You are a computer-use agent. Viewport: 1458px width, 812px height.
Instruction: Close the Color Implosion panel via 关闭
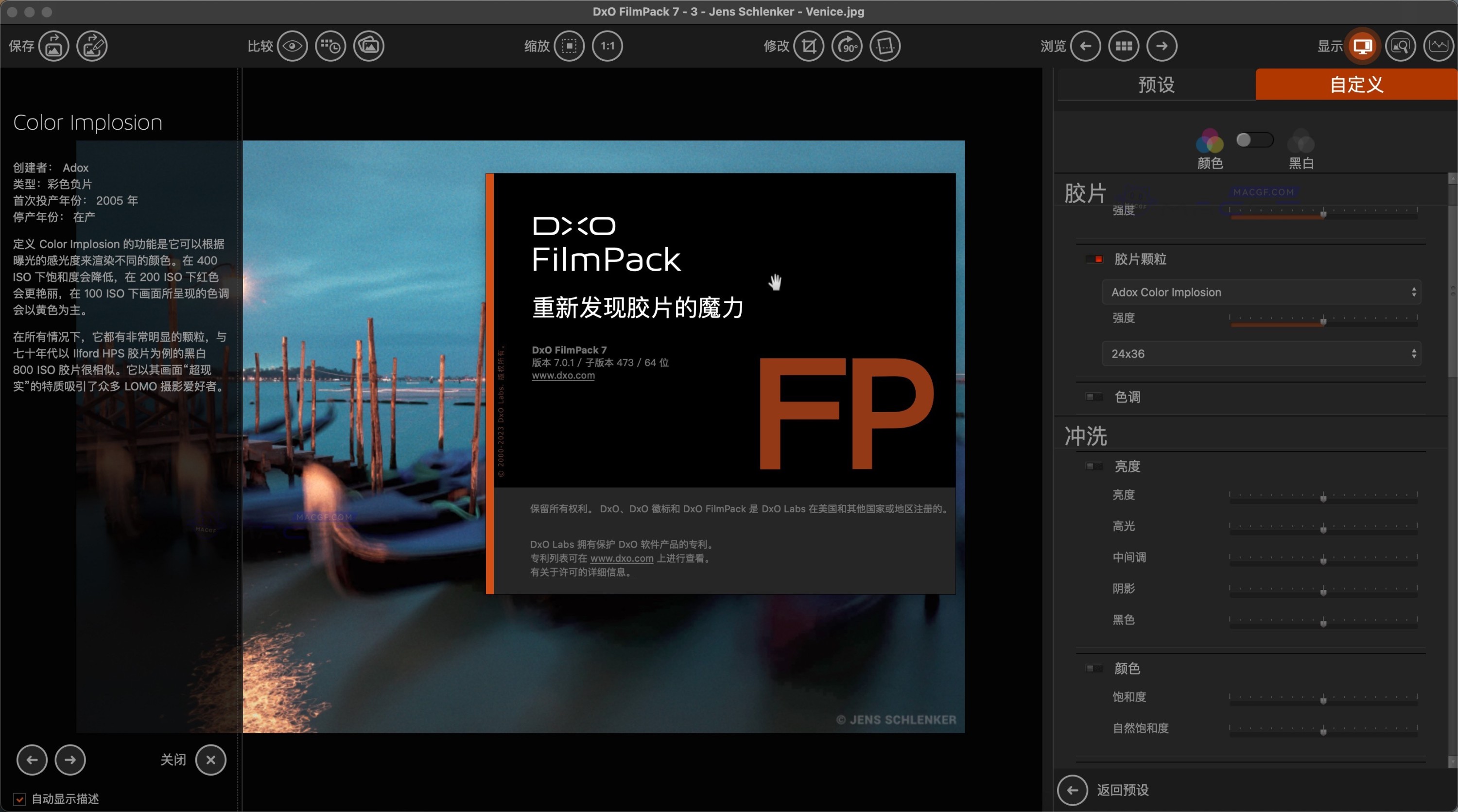click(210, 760)
